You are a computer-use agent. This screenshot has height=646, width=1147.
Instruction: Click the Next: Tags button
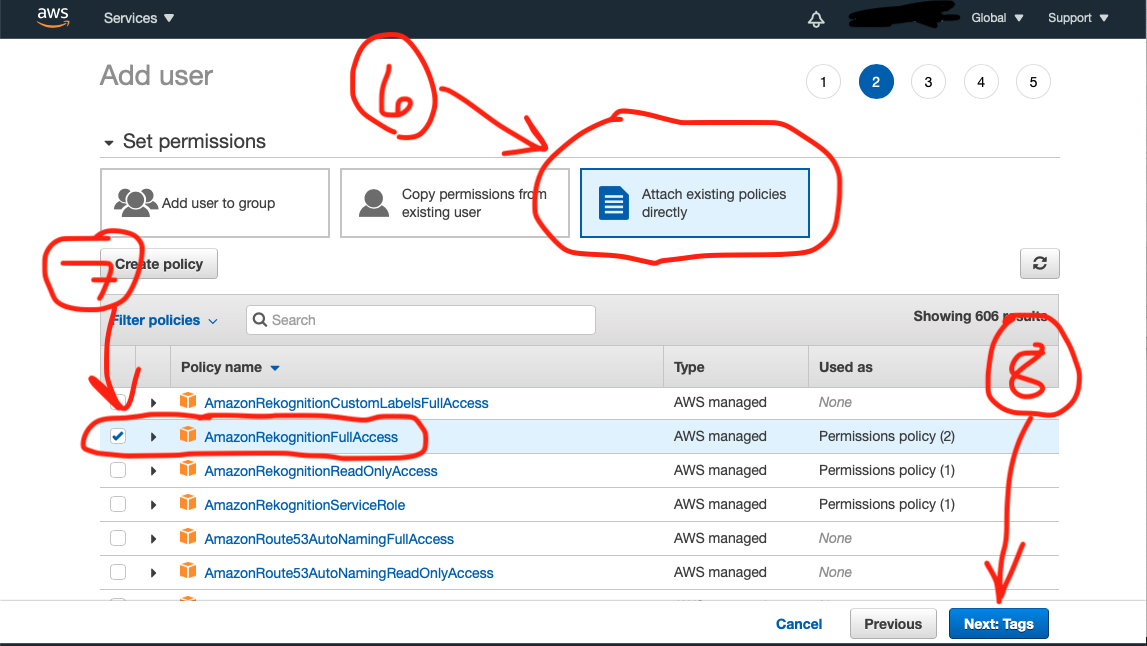(x=999, y=624)
